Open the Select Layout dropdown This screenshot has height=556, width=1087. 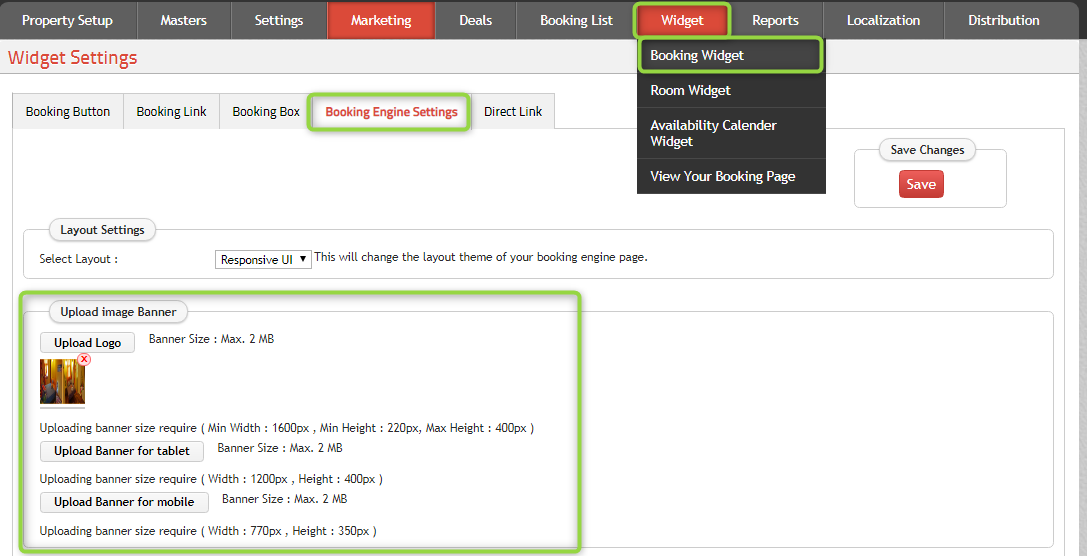263,260
